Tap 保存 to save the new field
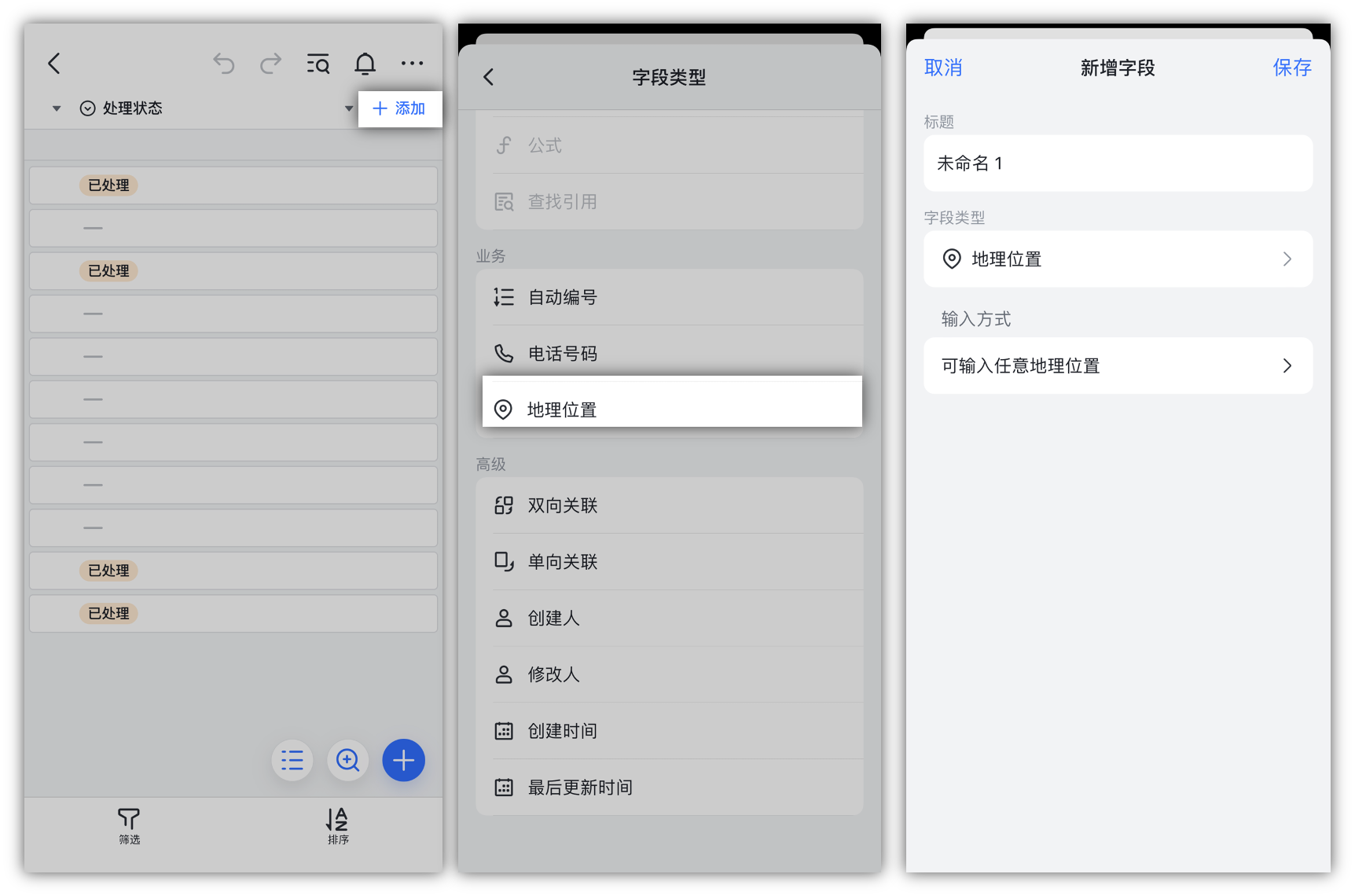 tap(1291, 68)
